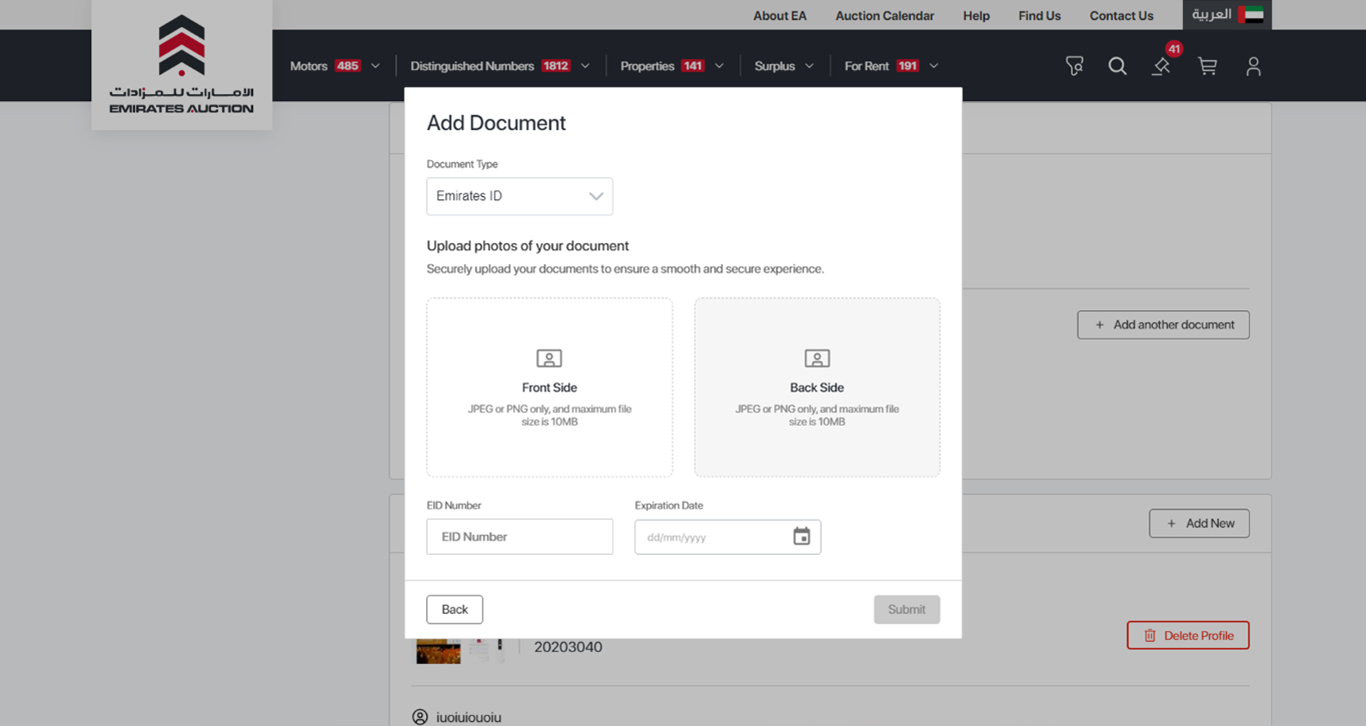Click Add another document button
1366x726 pixels.
tap(1163, 325)
